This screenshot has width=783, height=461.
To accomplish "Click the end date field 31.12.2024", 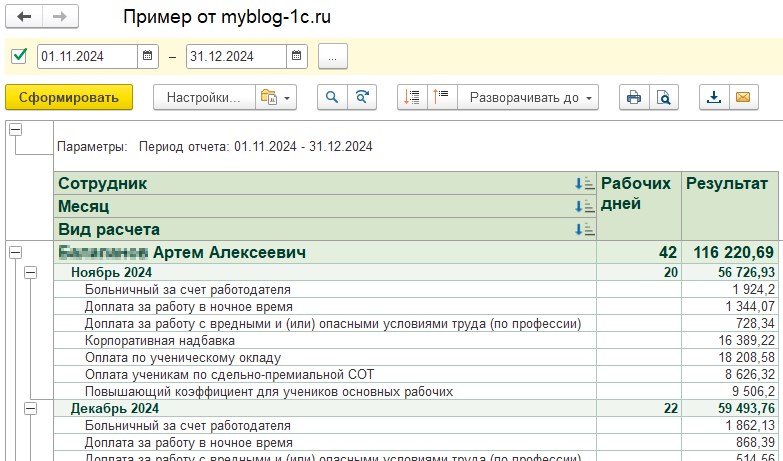I will click(x=236, y=56).
